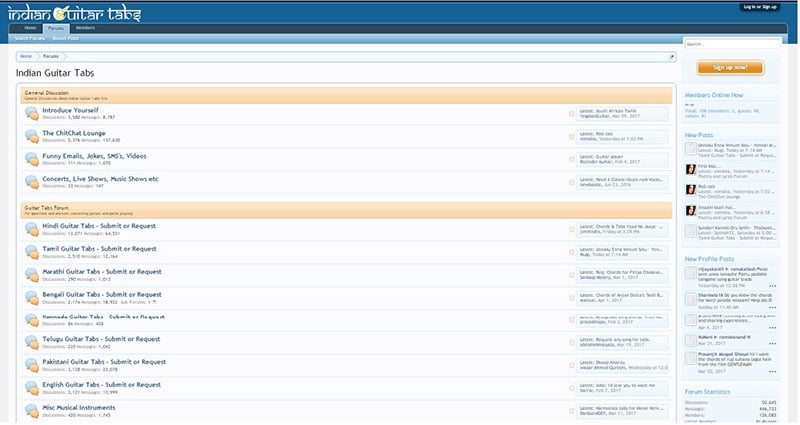Click the avatar beside the first new post, Unnaku Enna Venum
800x425 pixels.
click(691, 148)
